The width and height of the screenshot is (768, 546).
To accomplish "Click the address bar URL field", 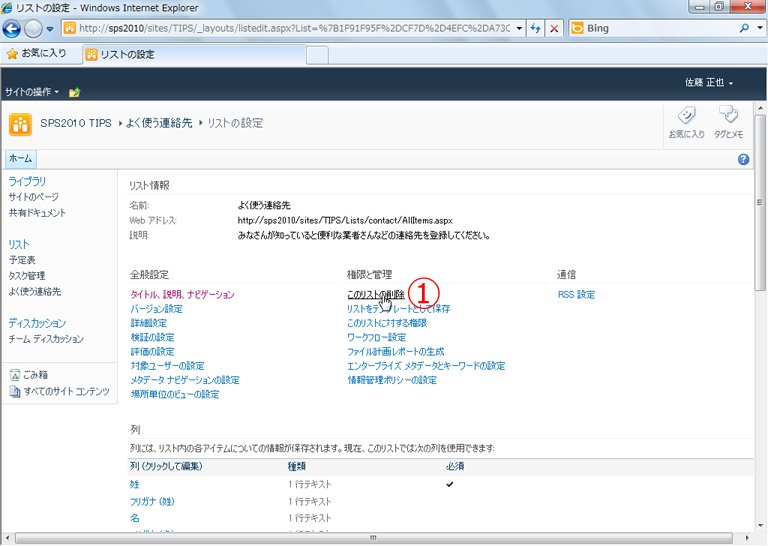I will tap(294, 28).
